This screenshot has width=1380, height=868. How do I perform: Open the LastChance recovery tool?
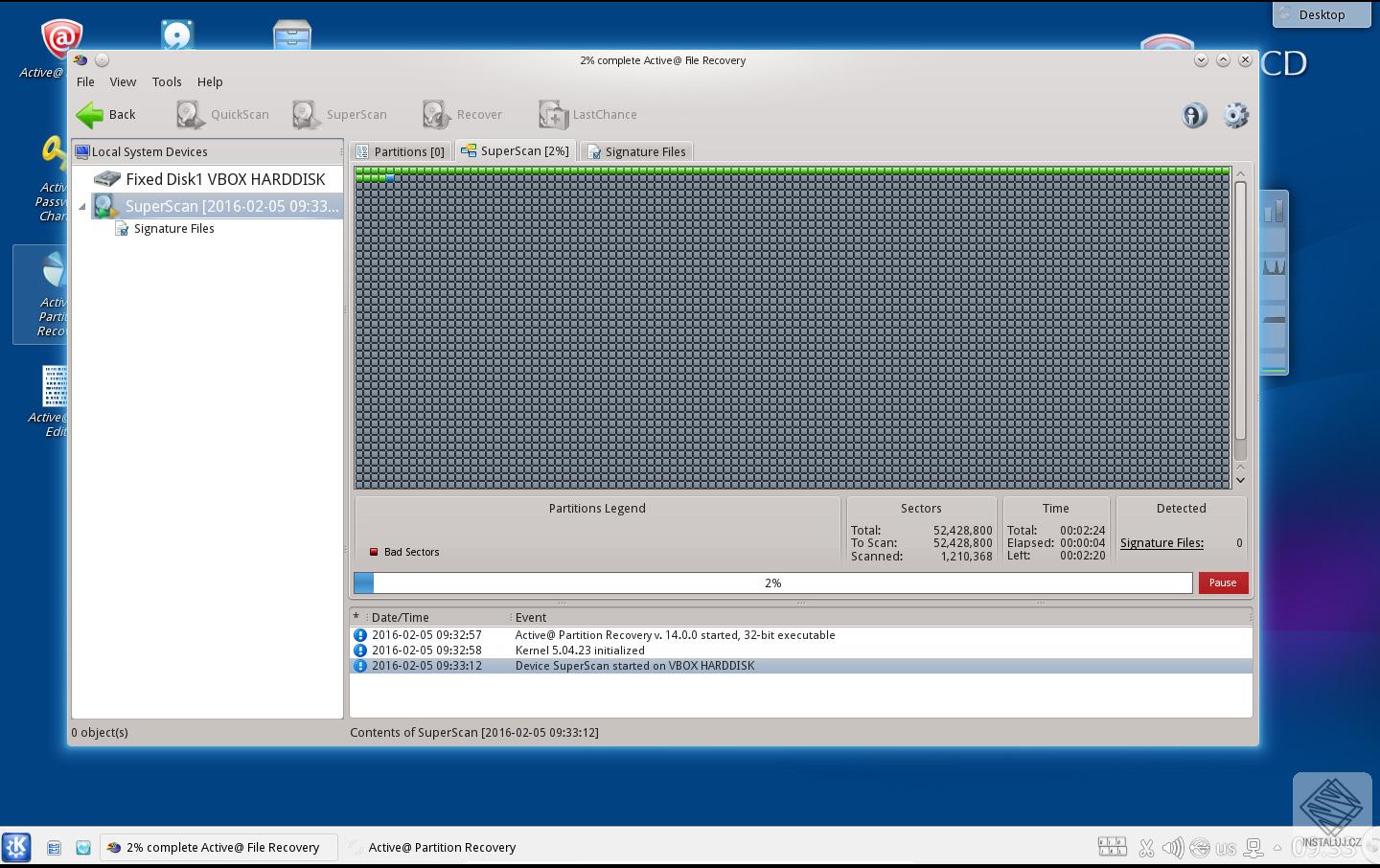587,114
